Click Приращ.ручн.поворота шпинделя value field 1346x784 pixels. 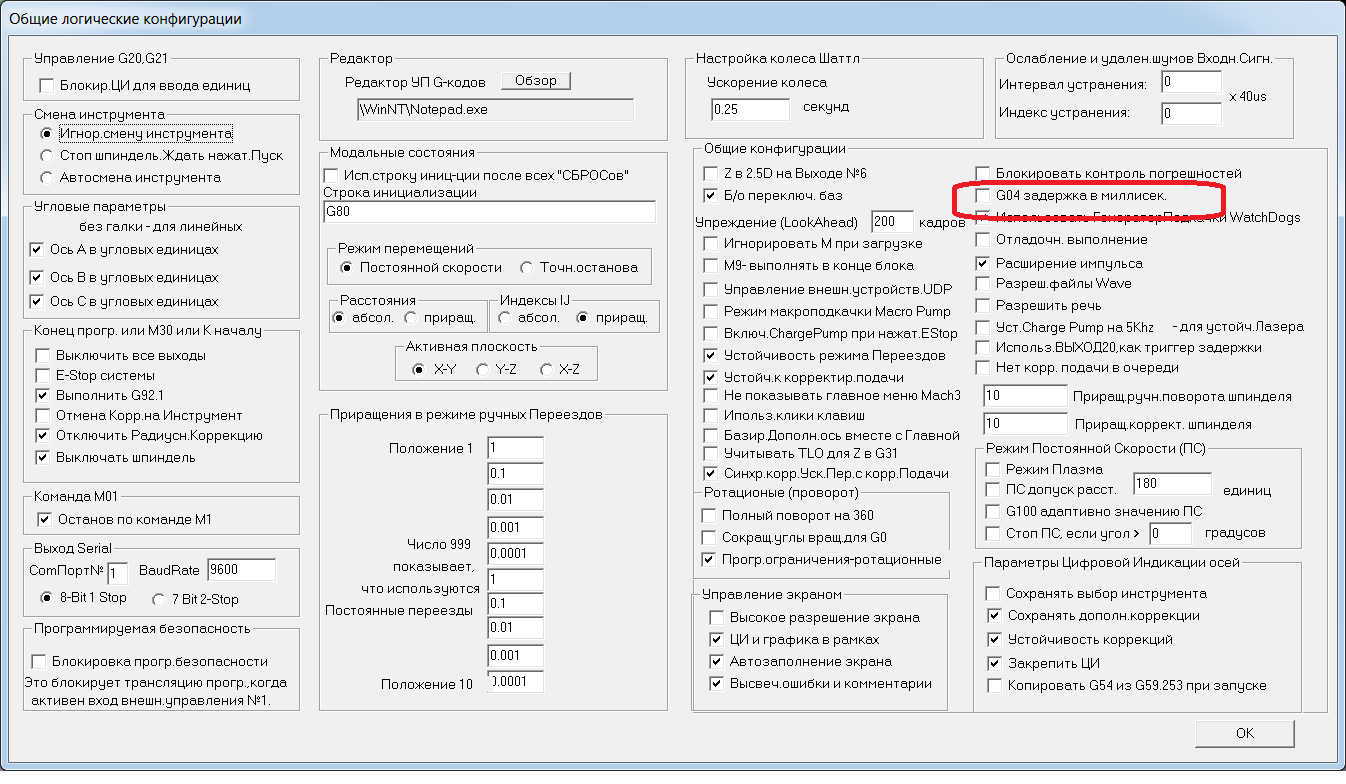1025,396
